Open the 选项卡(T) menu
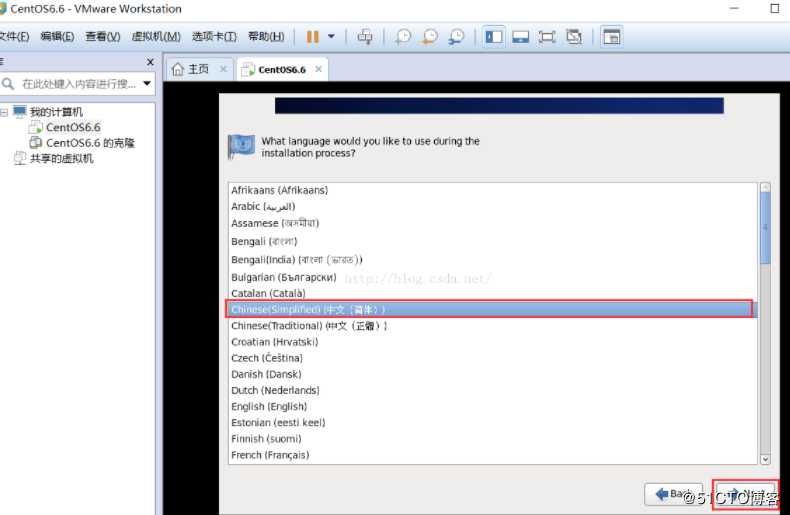 (214, 36)
